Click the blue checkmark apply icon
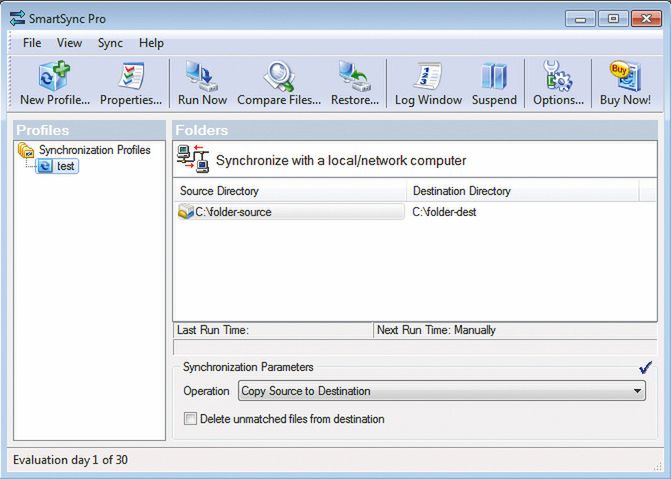 point(645,367)
